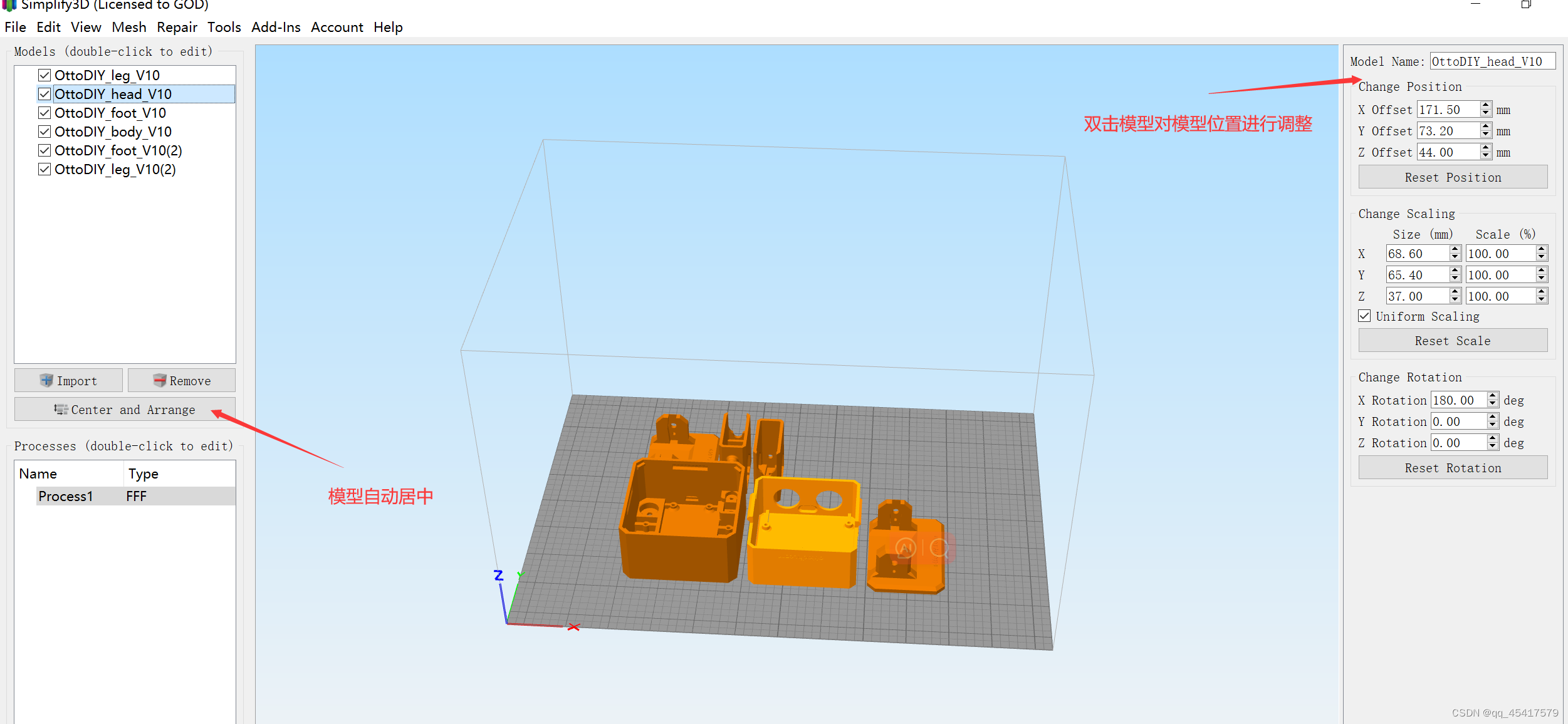This screenshot has height=724, width=1568.
Task: Click the Z Offset down arrow
Action: (1485, 155)
